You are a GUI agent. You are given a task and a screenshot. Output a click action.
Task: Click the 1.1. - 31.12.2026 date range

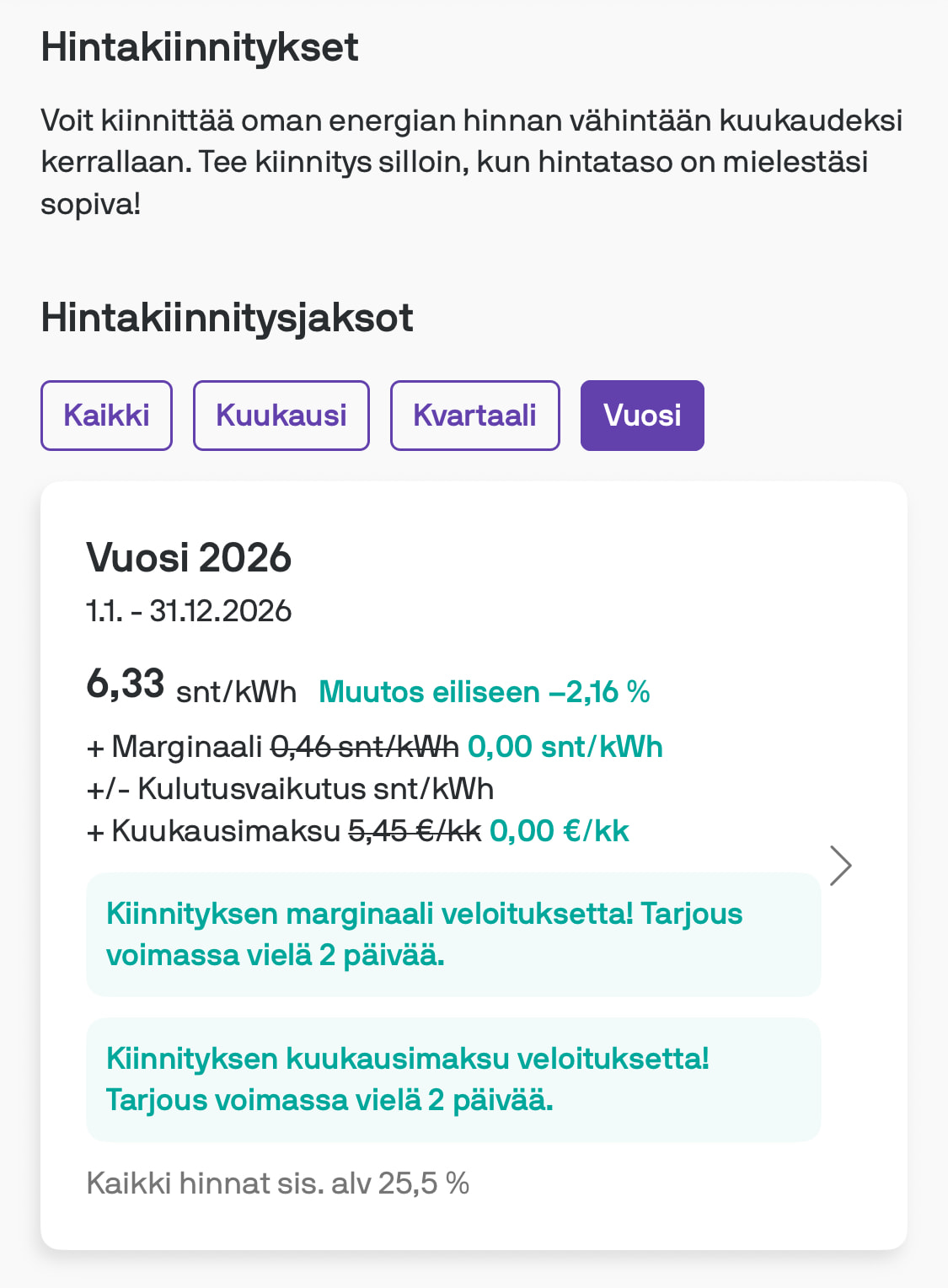click(x=189, y=611)
